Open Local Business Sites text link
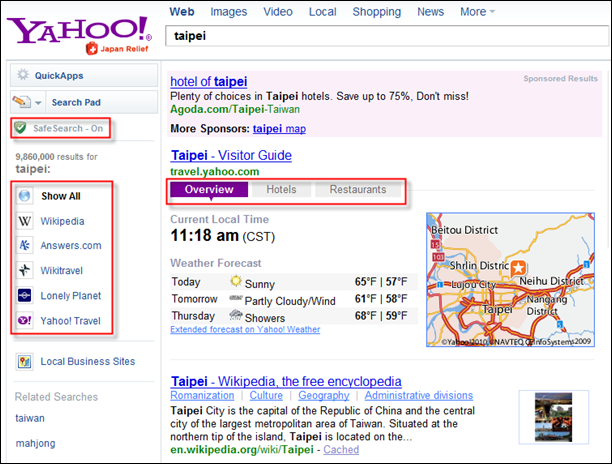Screen dimensions: 612x464 (x=88, y=361)
